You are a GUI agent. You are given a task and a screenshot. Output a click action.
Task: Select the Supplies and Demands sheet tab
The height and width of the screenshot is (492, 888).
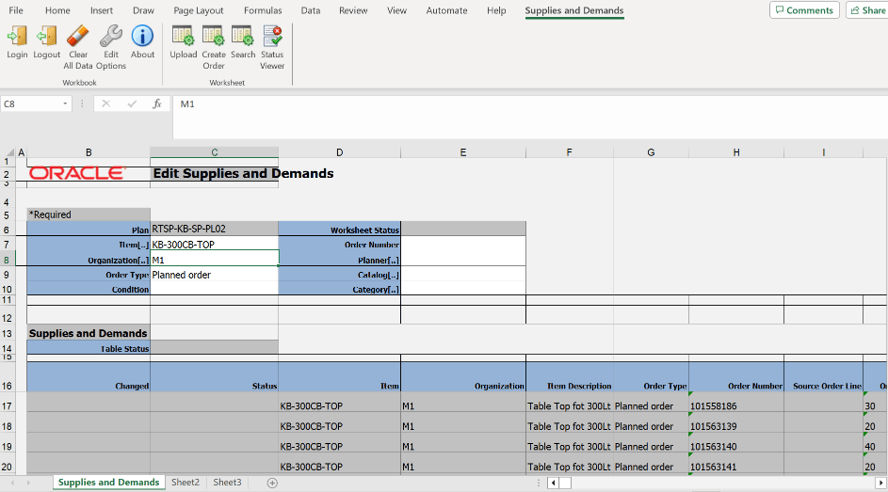pyautogui.click(x=109, y=482)
